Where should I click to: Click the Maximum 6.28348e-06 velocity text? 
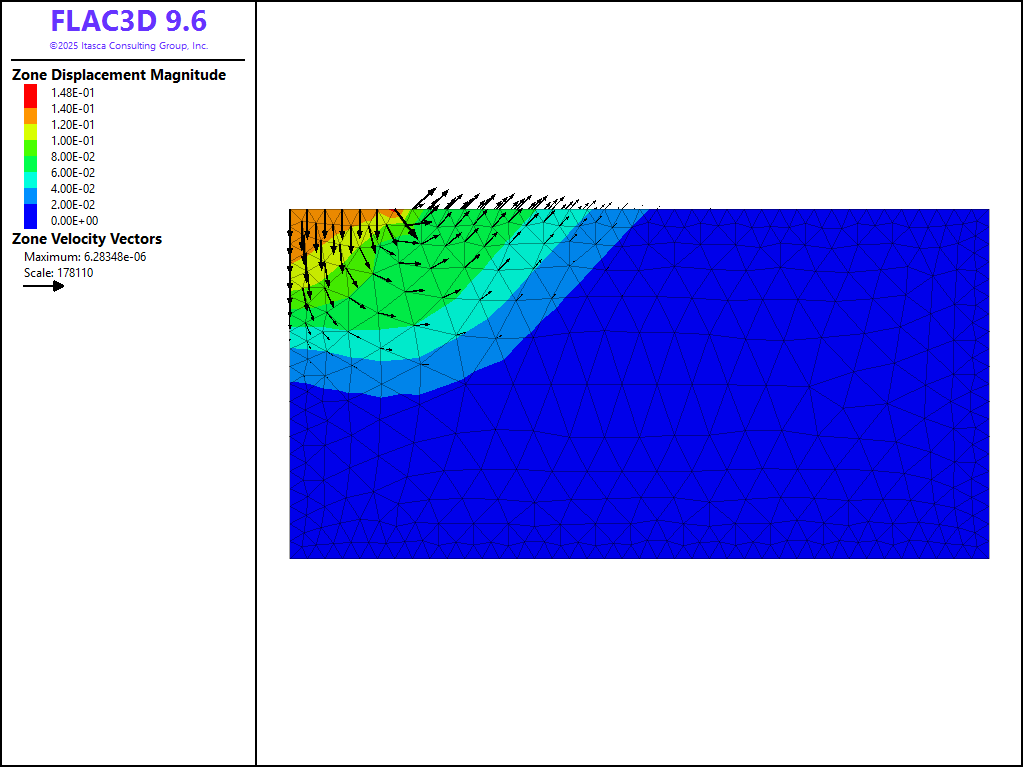(85, 257)
